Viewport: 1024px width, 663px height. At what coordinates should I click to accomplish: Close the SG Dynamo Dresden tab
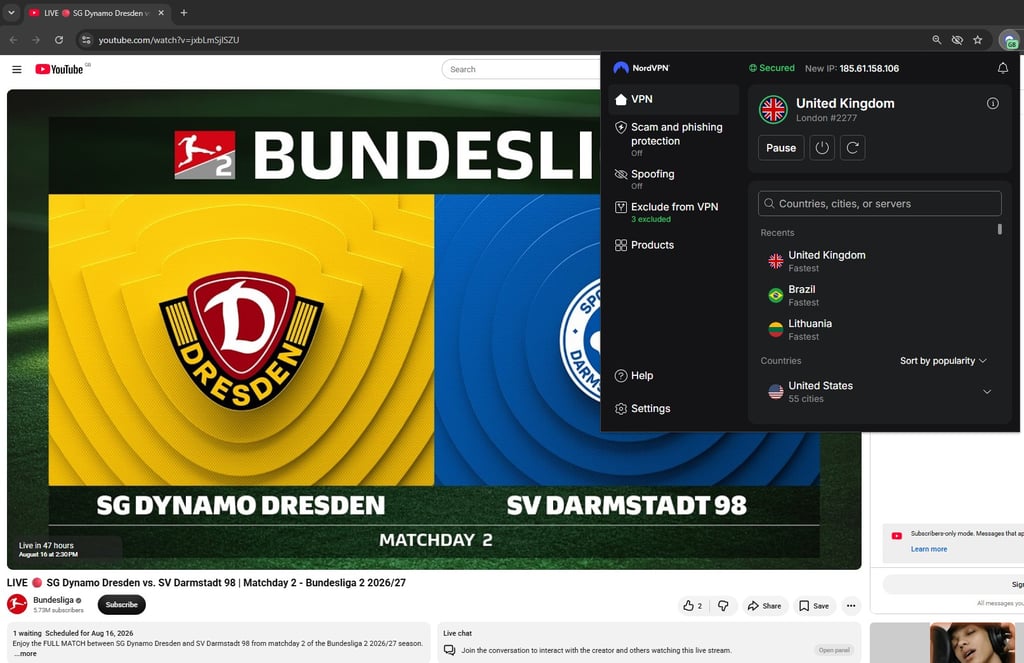(x=161, y=12)
